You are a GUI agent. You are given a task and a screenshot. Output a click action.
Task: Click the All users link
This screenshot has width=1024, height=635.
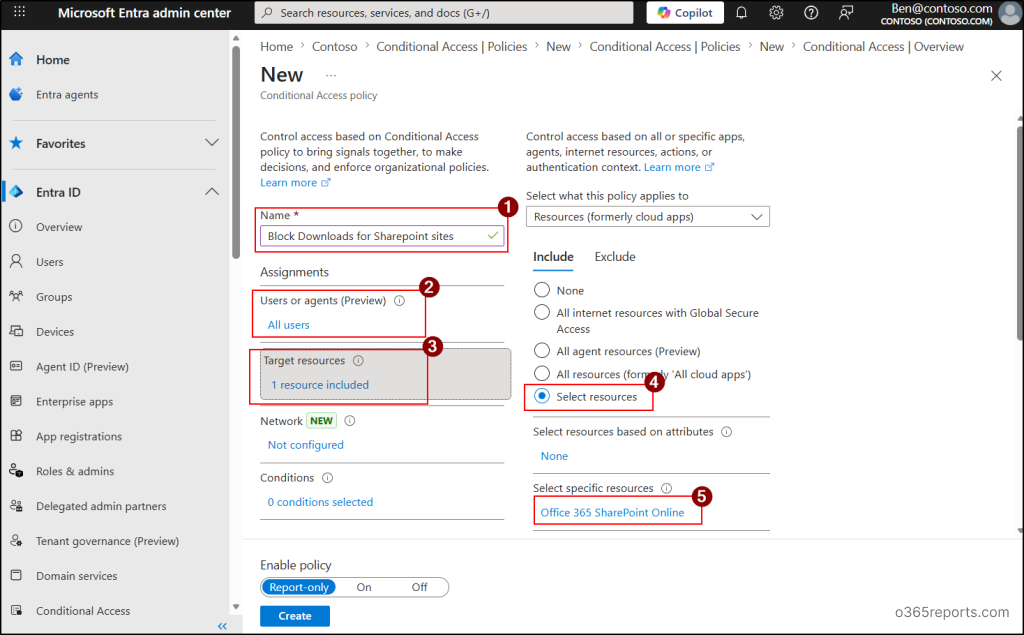coord(288,325)
